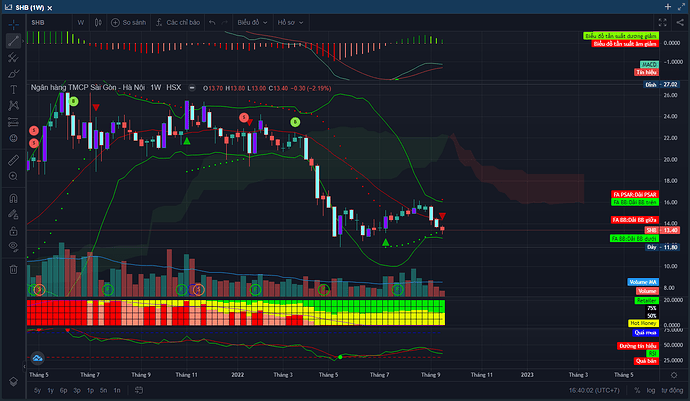Open the forecast and measurement tools
Viewport: 690px width, 401px height.
[13, 122]
